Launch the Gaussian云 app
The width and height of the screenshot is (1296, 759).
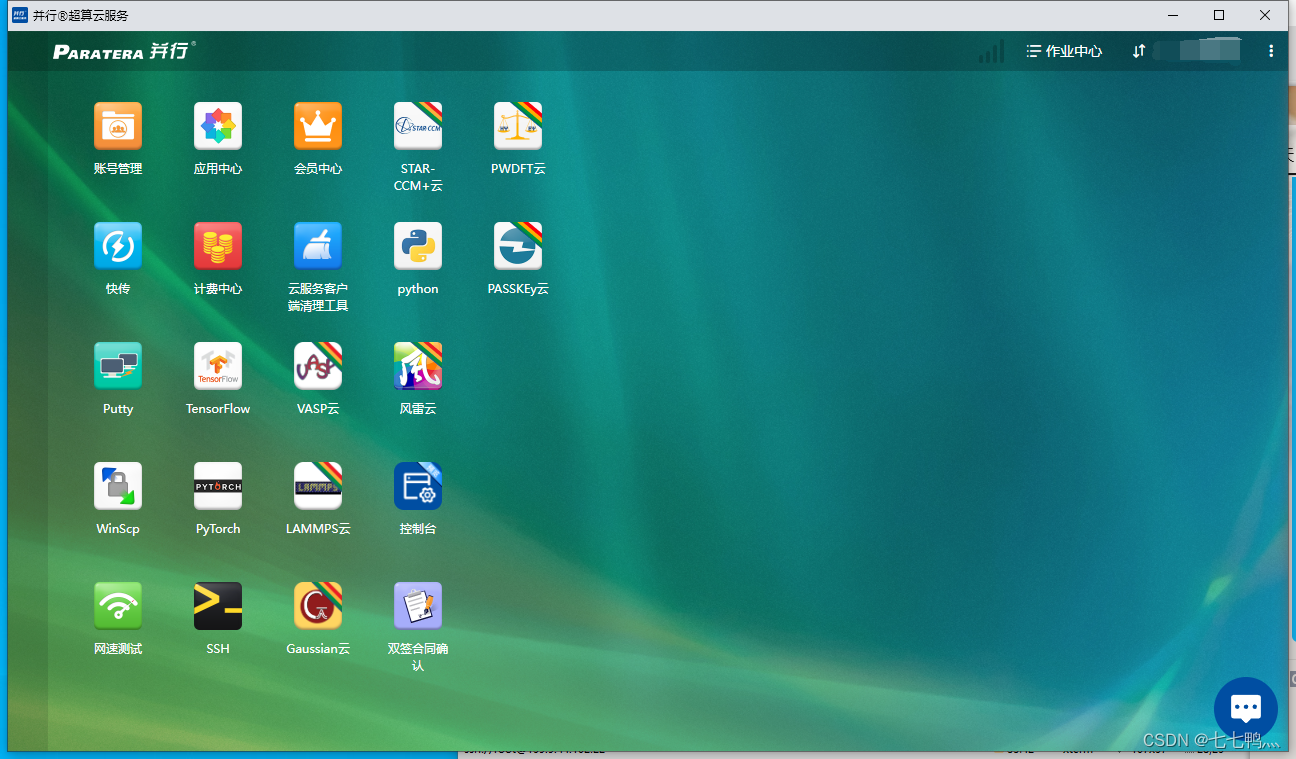tap(318, 606)
